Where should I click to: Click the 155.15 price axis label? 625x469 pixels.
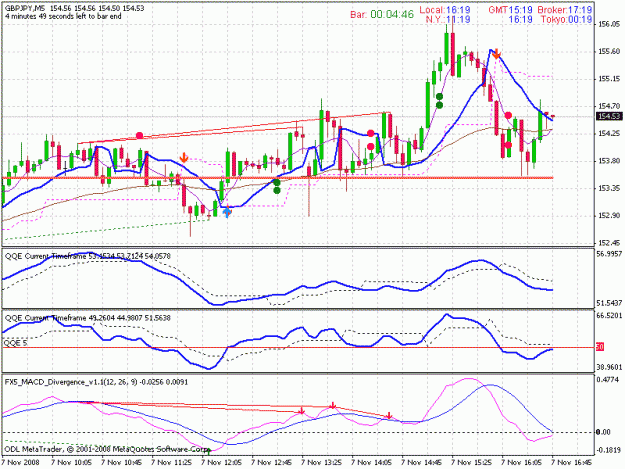tap(609, 79)
